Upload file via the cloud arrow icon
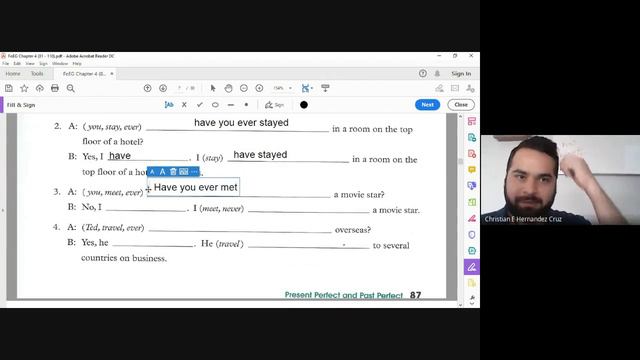 (x=40, y=88)
